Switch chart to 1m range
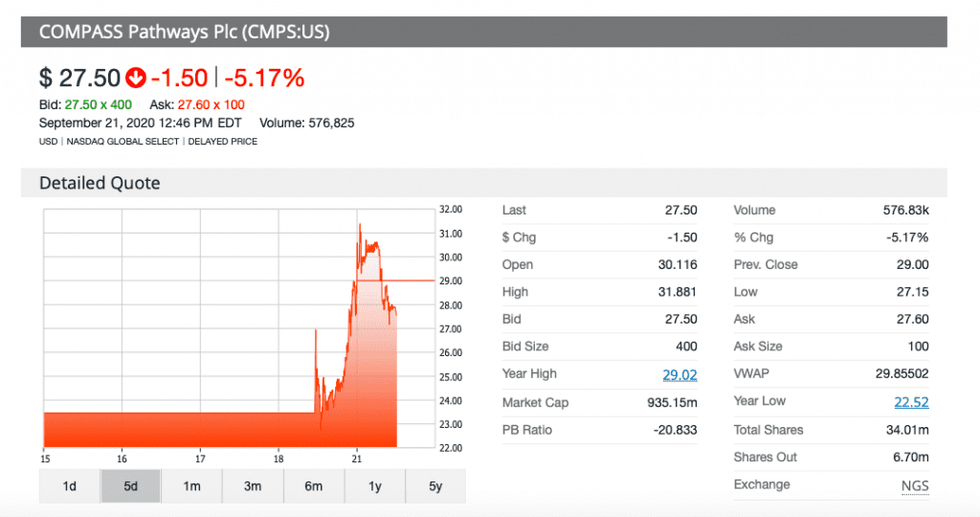The width and height of the screenshot is (980, 517). tap(191, 486)
